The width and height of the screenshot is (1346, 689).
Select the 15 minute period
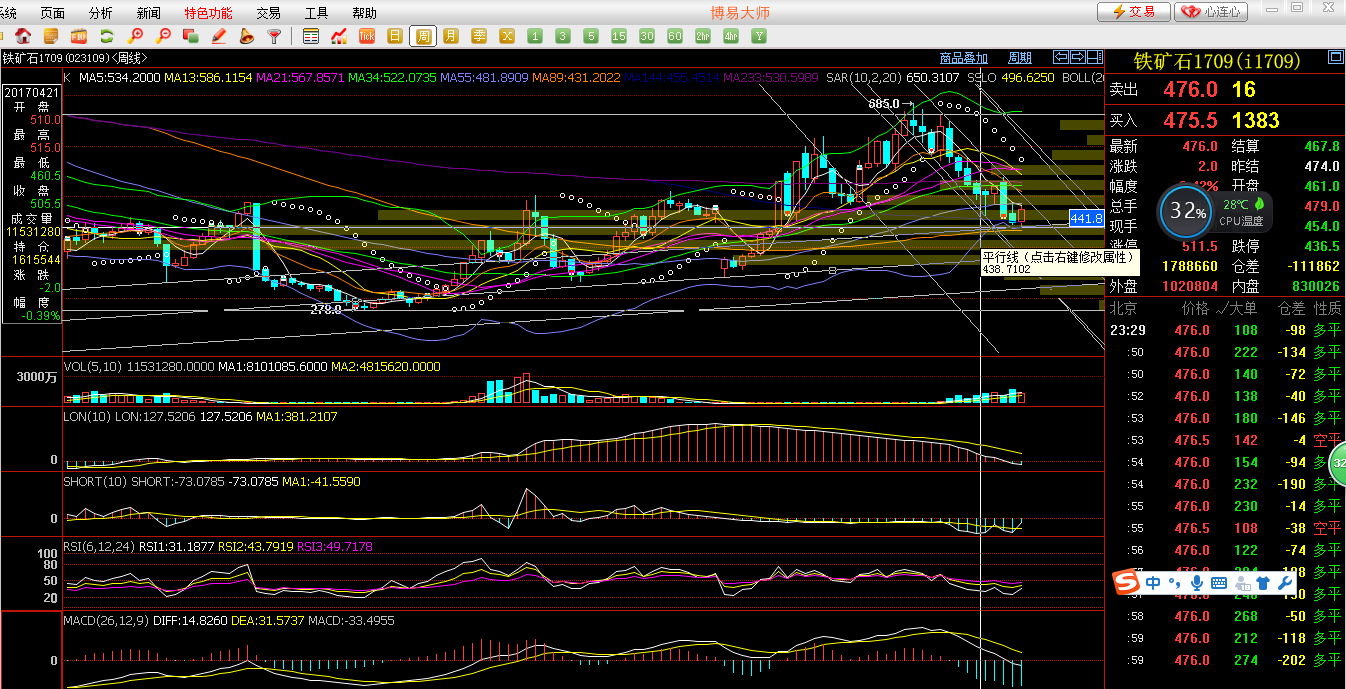coord(619,36)
